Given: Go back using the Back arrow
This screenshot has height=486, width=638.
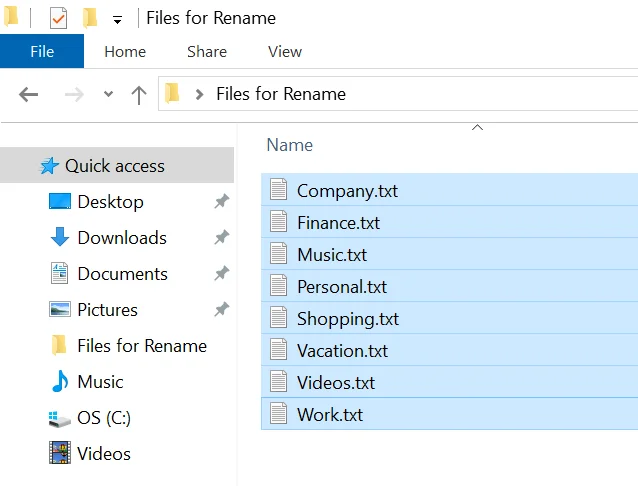Looking at the screenshot, I should pyautogui.click(x=28, y=95).
